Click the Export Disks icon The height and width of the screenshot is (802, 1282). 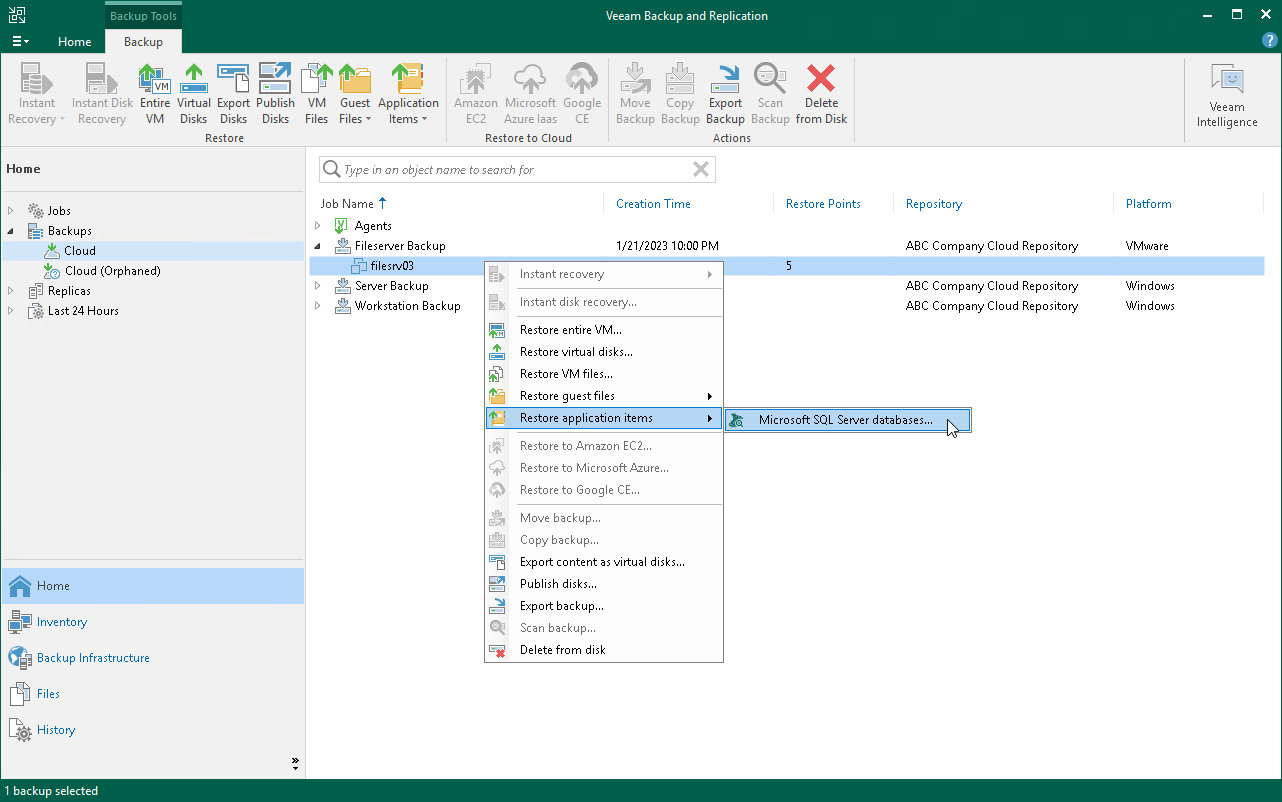point(233,92)
